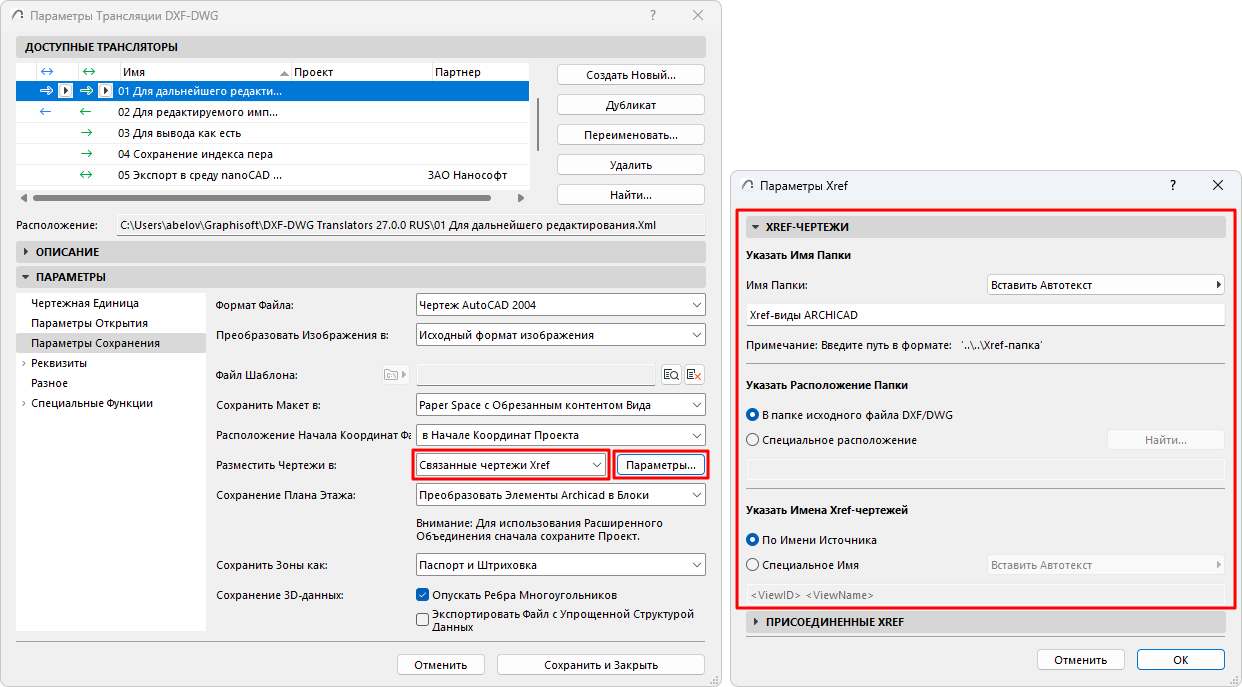Open the Формат Файла dropdown
Screen dimensions: 1242x687
pos(560,304)
